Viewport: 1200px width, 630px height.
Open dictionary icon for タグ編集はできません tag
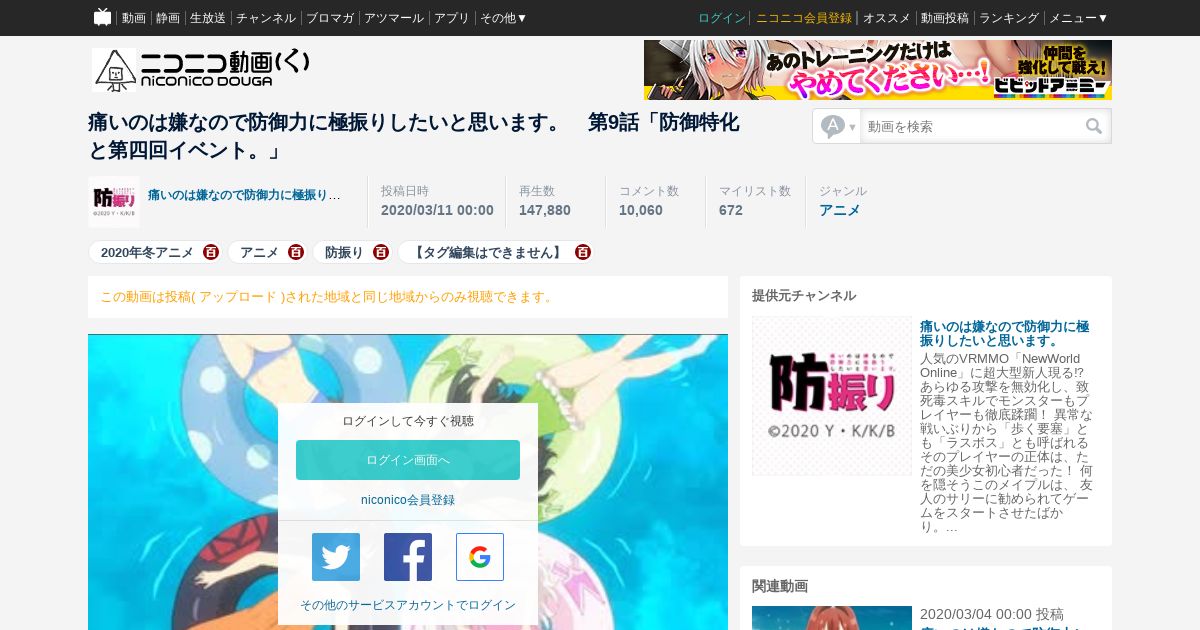[582, 252]
